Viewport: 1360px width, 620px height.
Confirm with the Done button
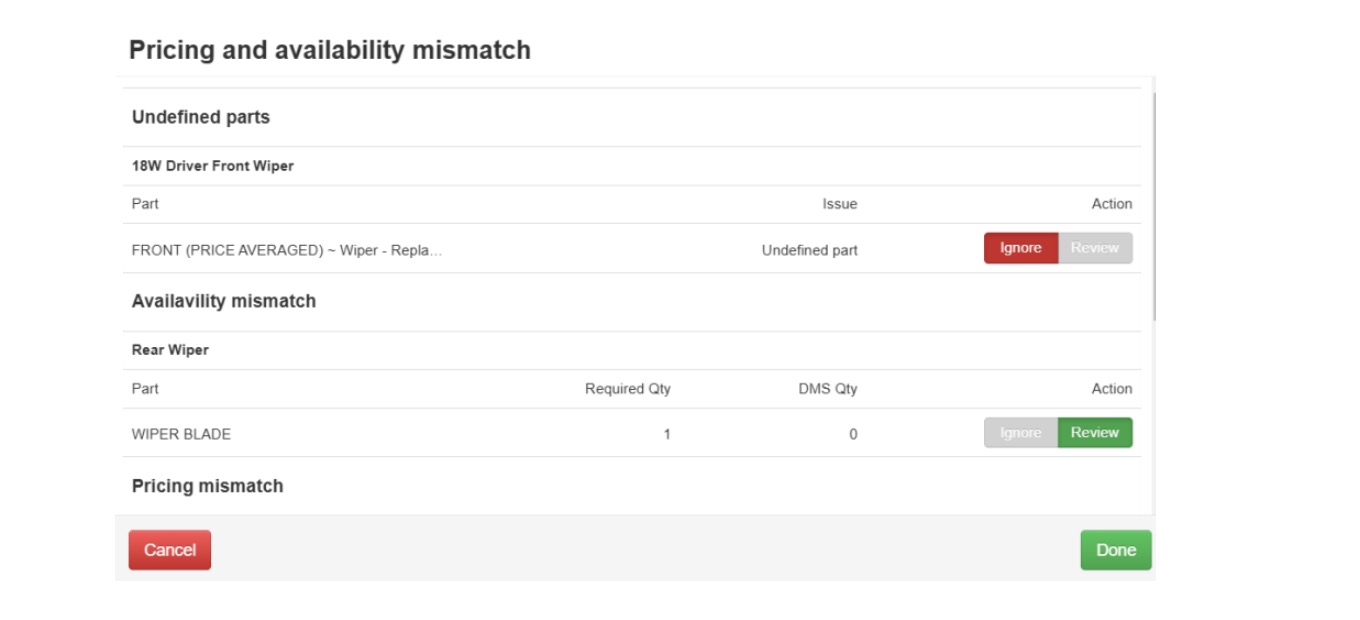(x=1115, y=550)
